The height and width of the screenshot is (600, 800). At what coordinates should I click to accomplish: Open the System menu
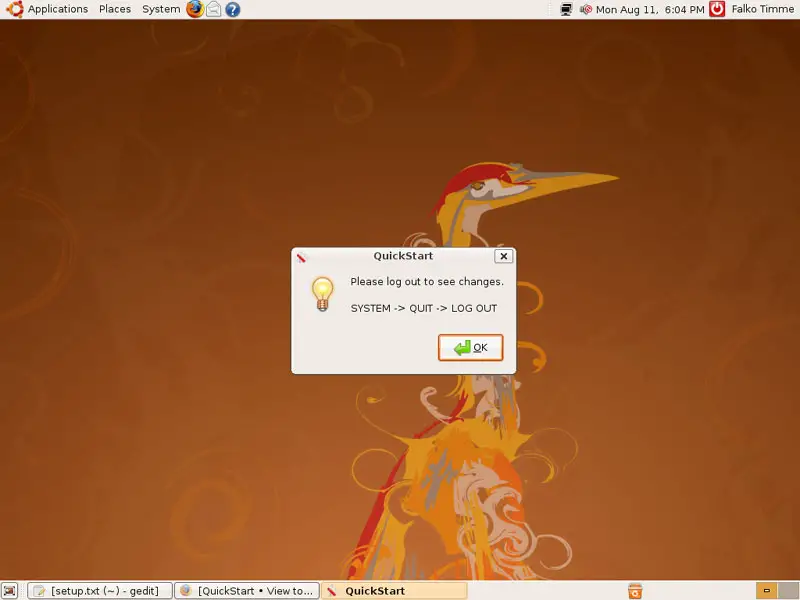pos(161,9)
